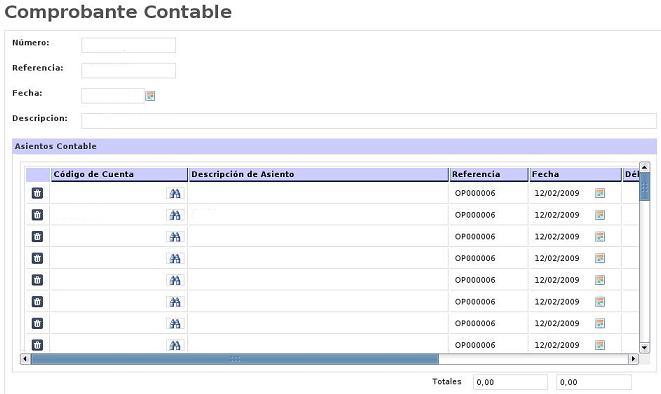Image resolution: width=661 pixels, height=394 pixels.
Task: Open the date calendar in the seventh entry row
Action: [x=600, y=323]
